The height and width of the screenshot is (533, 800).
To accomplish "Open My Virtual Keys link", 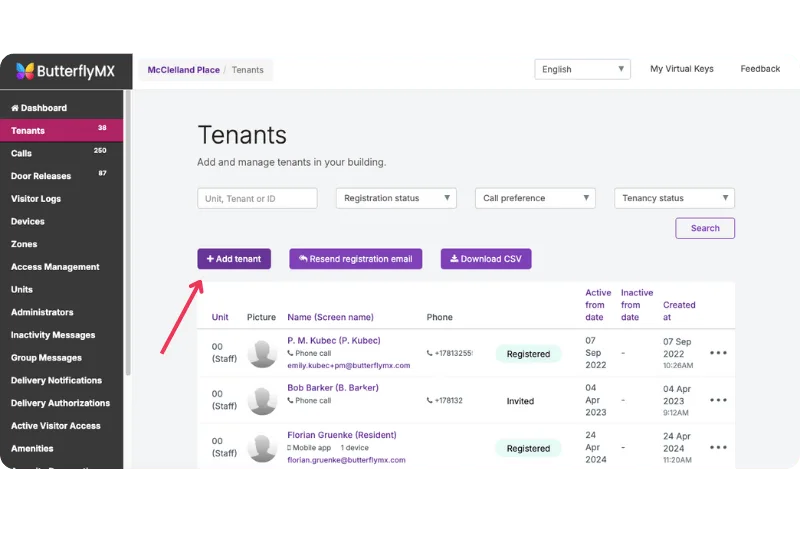I will pyautogui.click(x=682, y=69).
